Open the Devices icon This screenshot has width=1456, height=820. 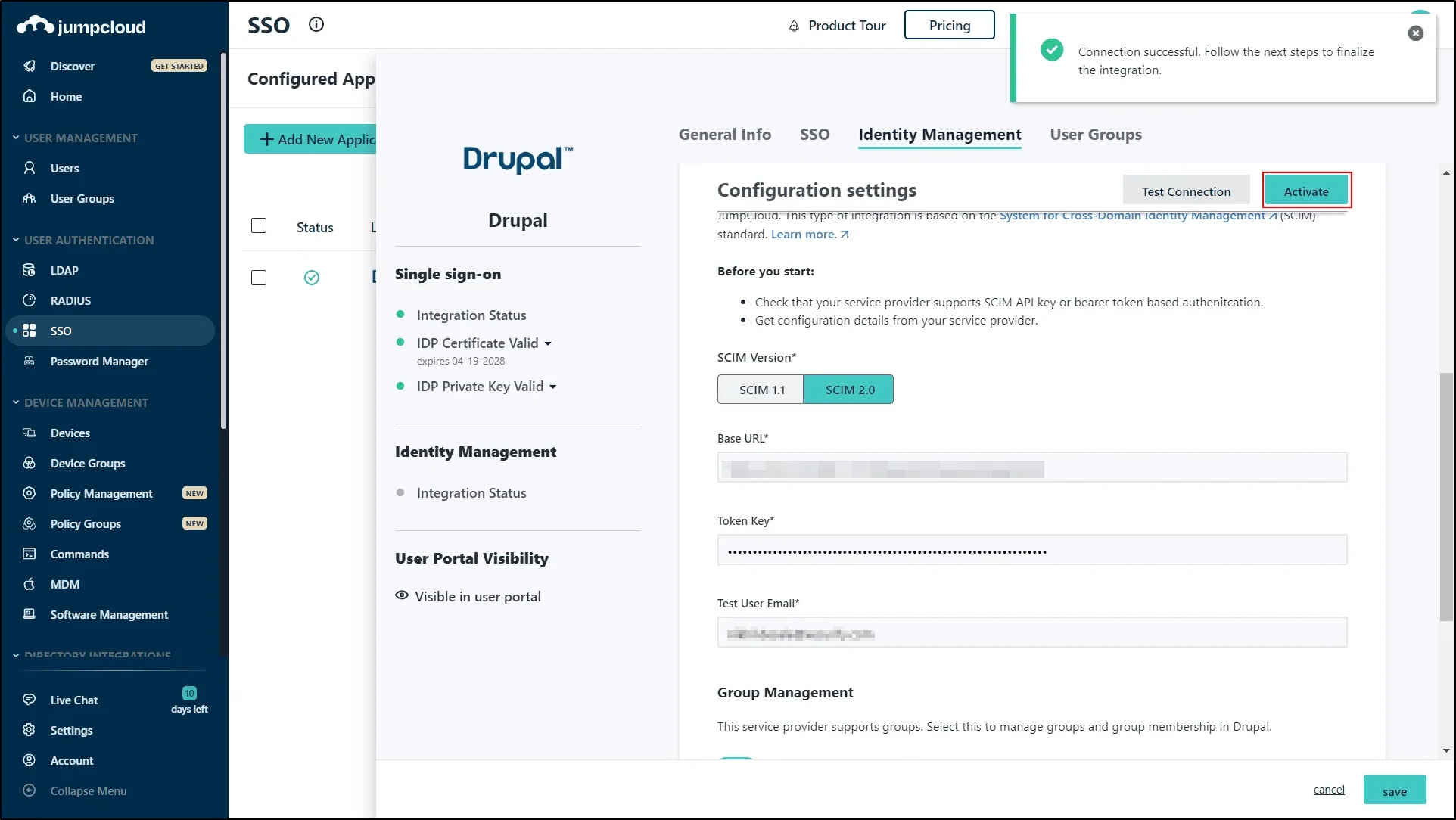(30, 433)
